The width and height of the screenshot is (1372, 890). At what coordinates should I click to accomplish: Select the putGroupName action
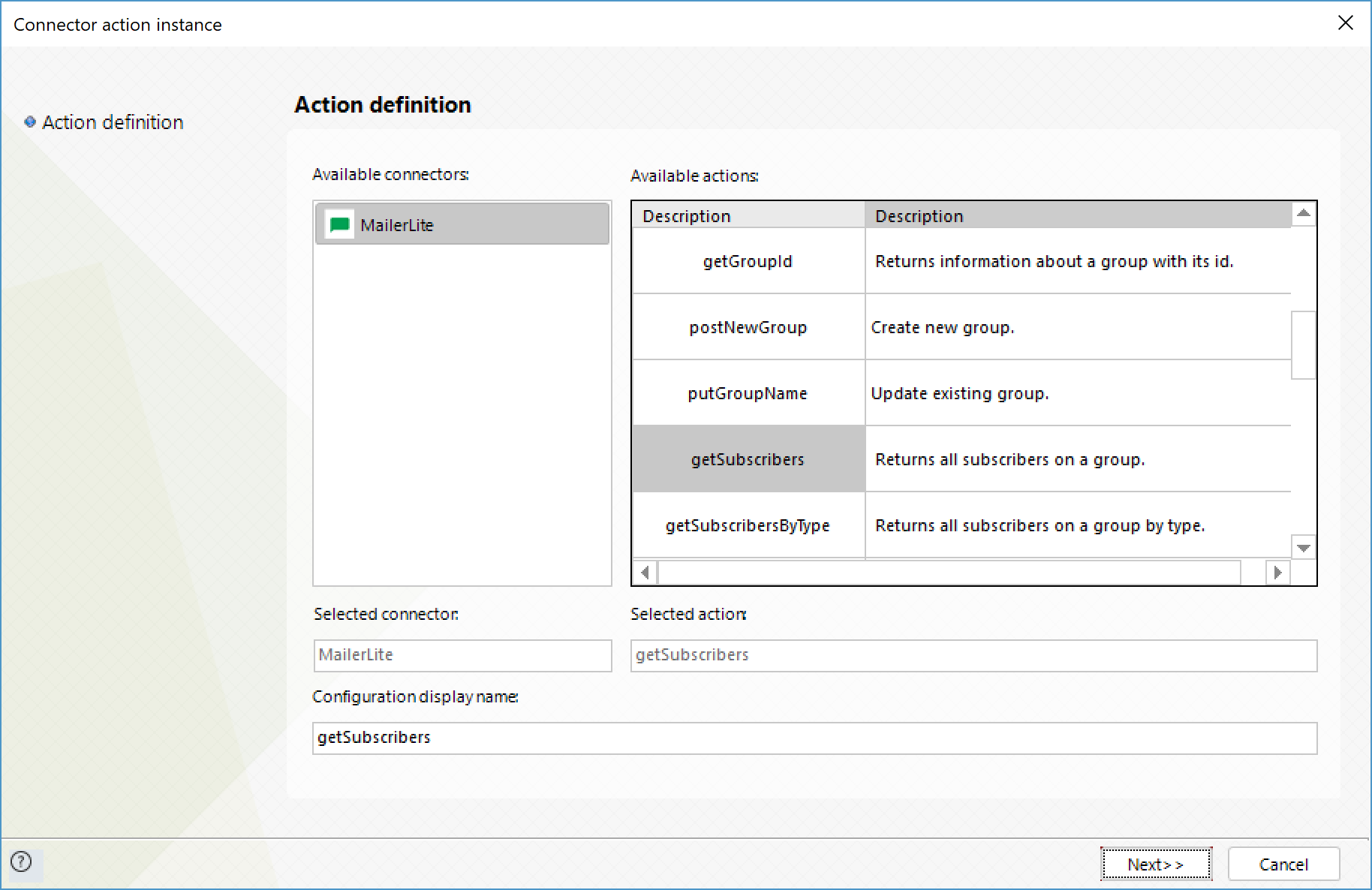coord(748,393)
